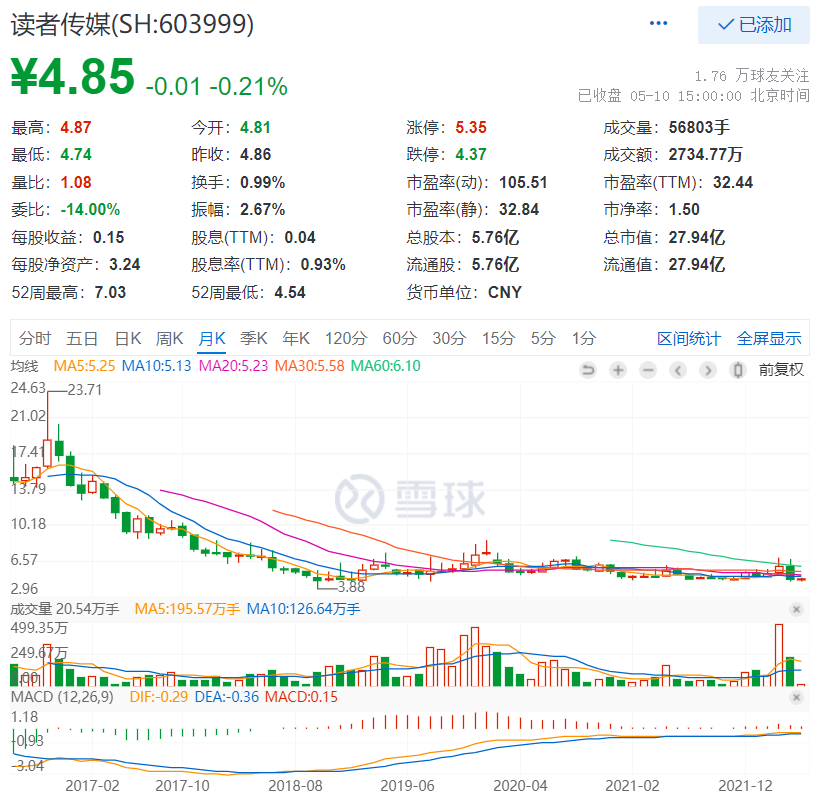This screenshot has width=826, height=798.
Task: Click the 52周最高 7.03 value
Action: point(110,292)
